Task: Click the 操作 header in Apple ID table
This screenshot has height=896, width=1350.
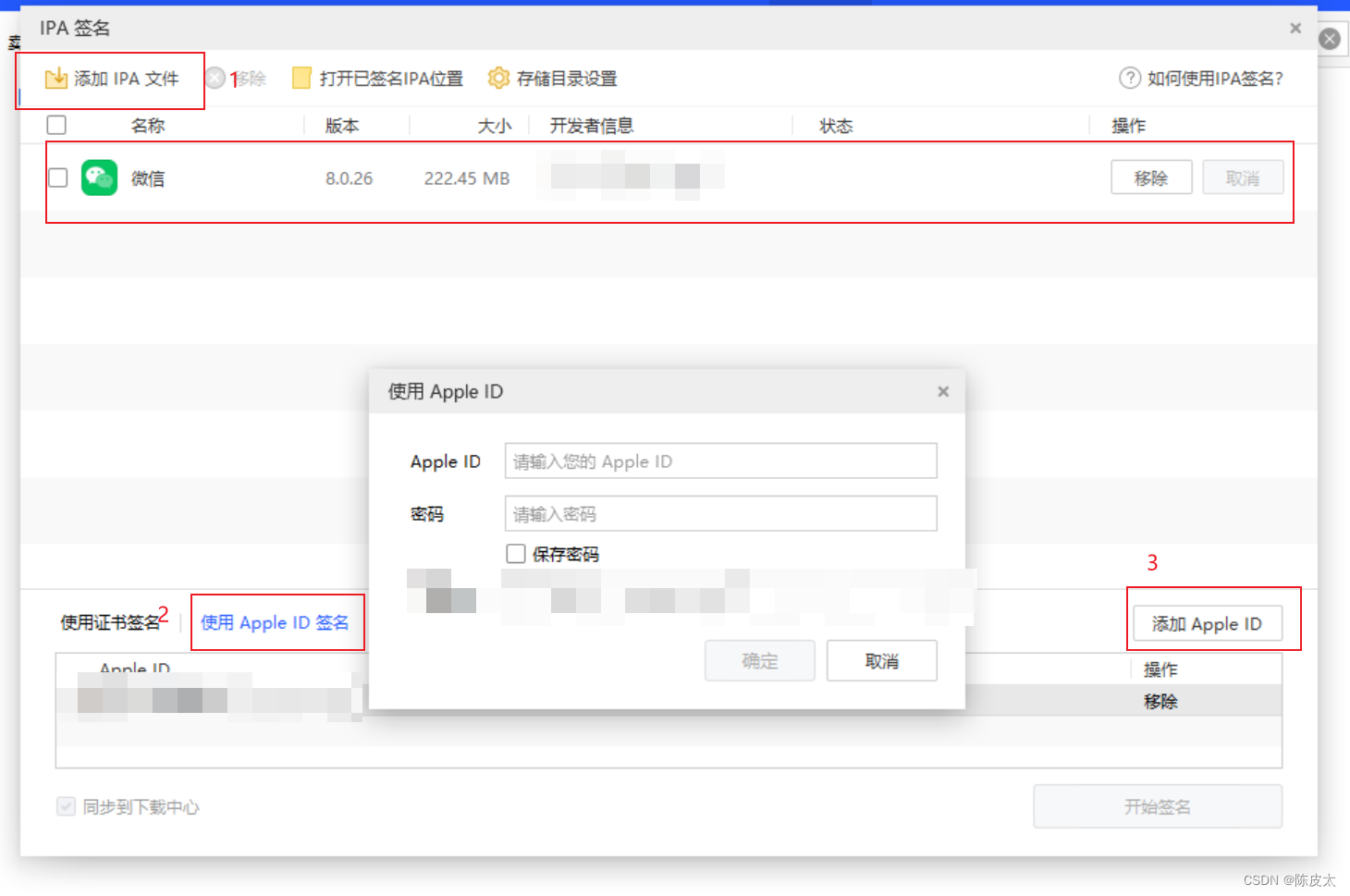Action: [1160, 669]
